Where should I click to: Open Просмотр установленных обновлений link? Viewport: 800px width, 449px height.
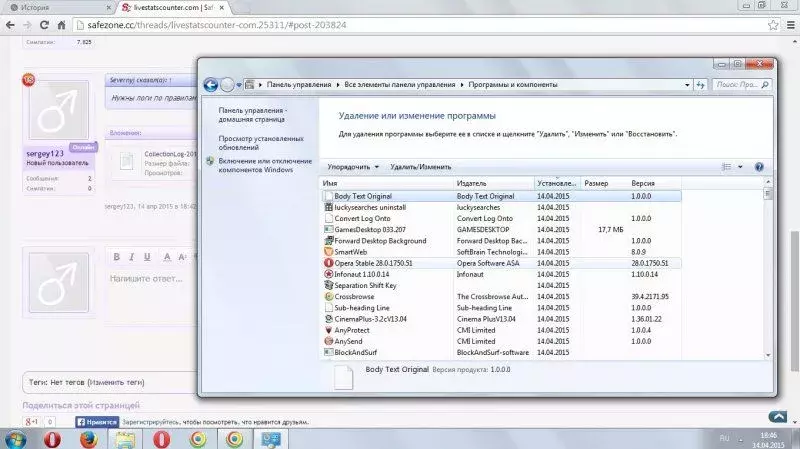tap(261, 143)
